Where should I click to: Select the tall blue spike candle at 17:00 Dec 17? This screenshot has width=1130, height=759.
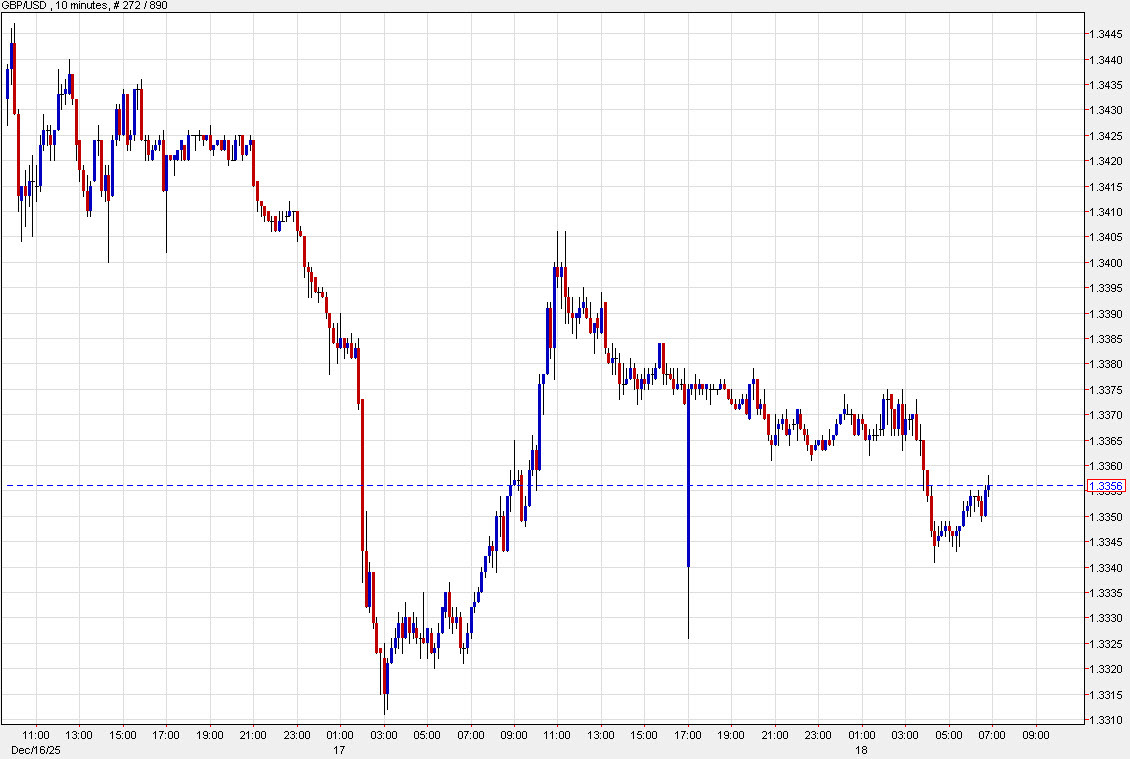coord(688,480)
